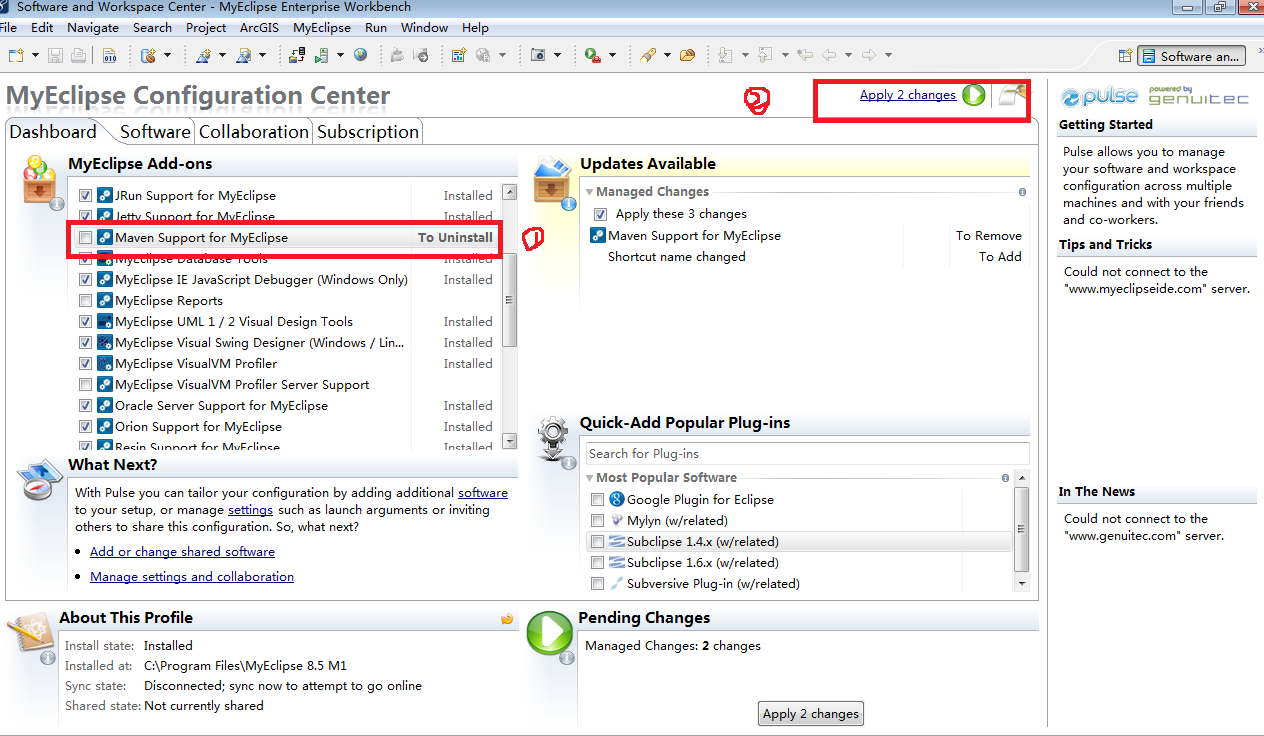Click the small icon in About This Profile header
1264x736 pixels.
coord(507,619)
